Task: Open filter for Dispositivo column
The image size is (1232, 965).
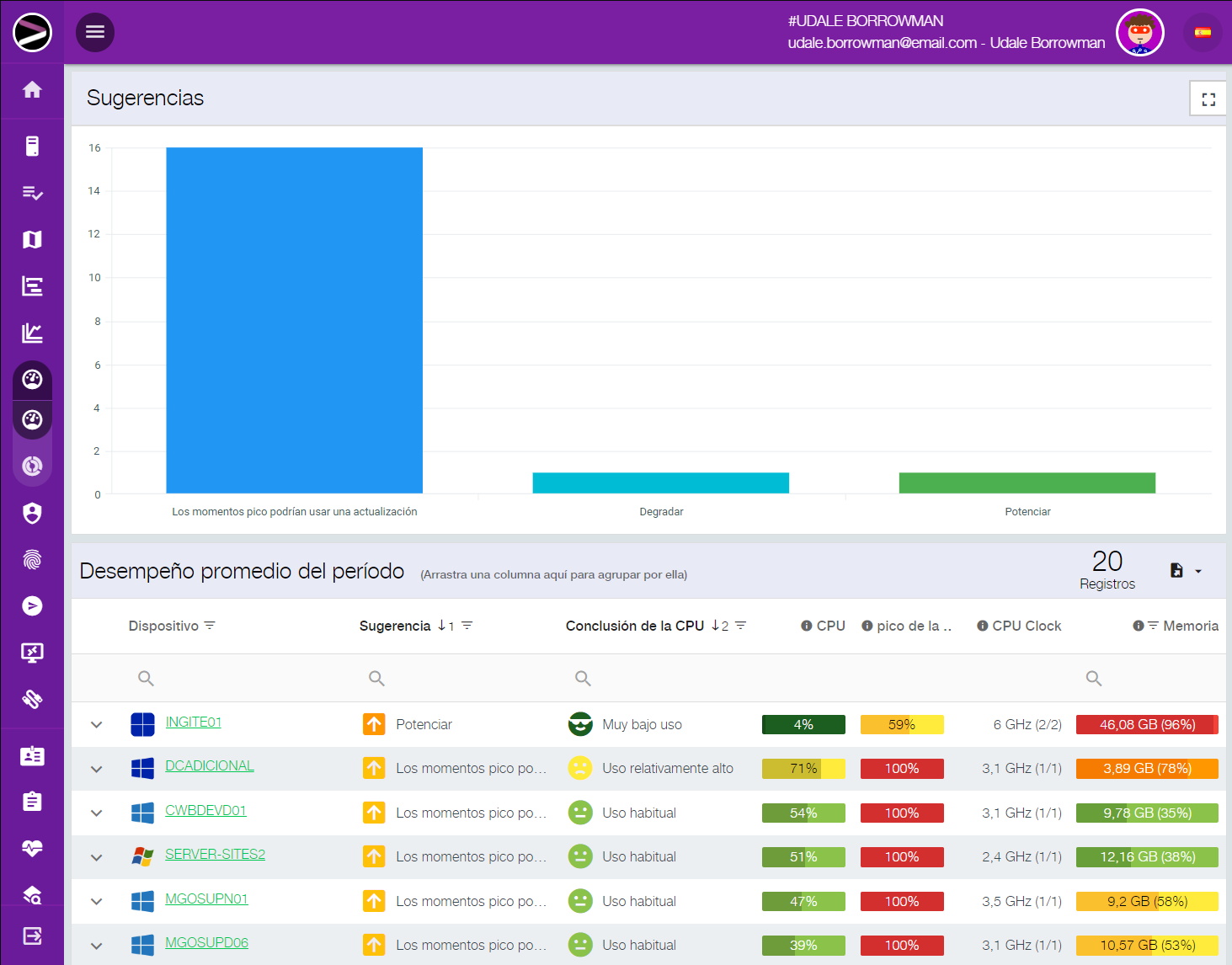Action: [210, 626]
